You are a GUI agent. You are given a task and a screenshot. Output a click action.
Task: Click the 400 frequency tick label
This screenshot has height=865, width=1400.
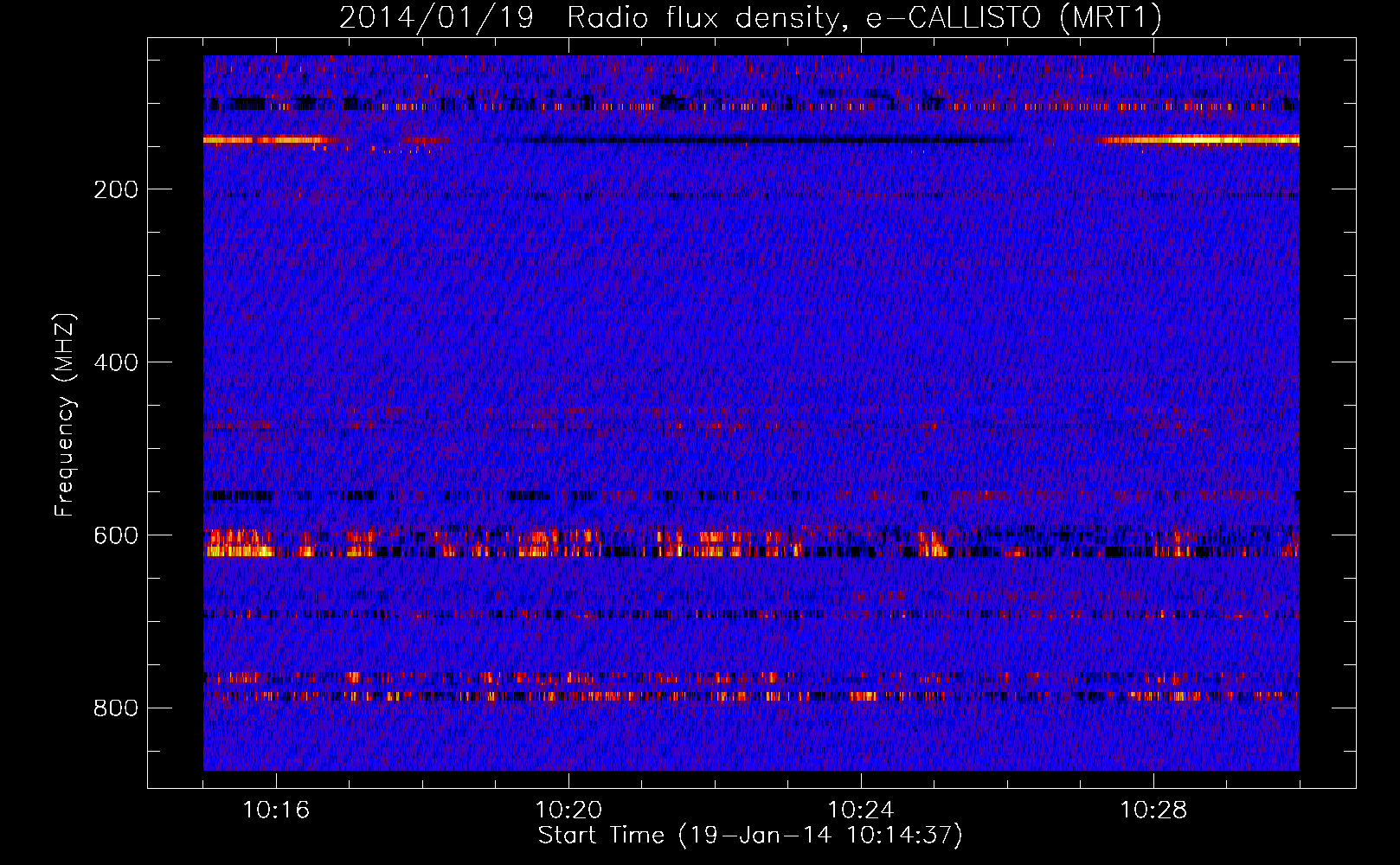(116, 362)
